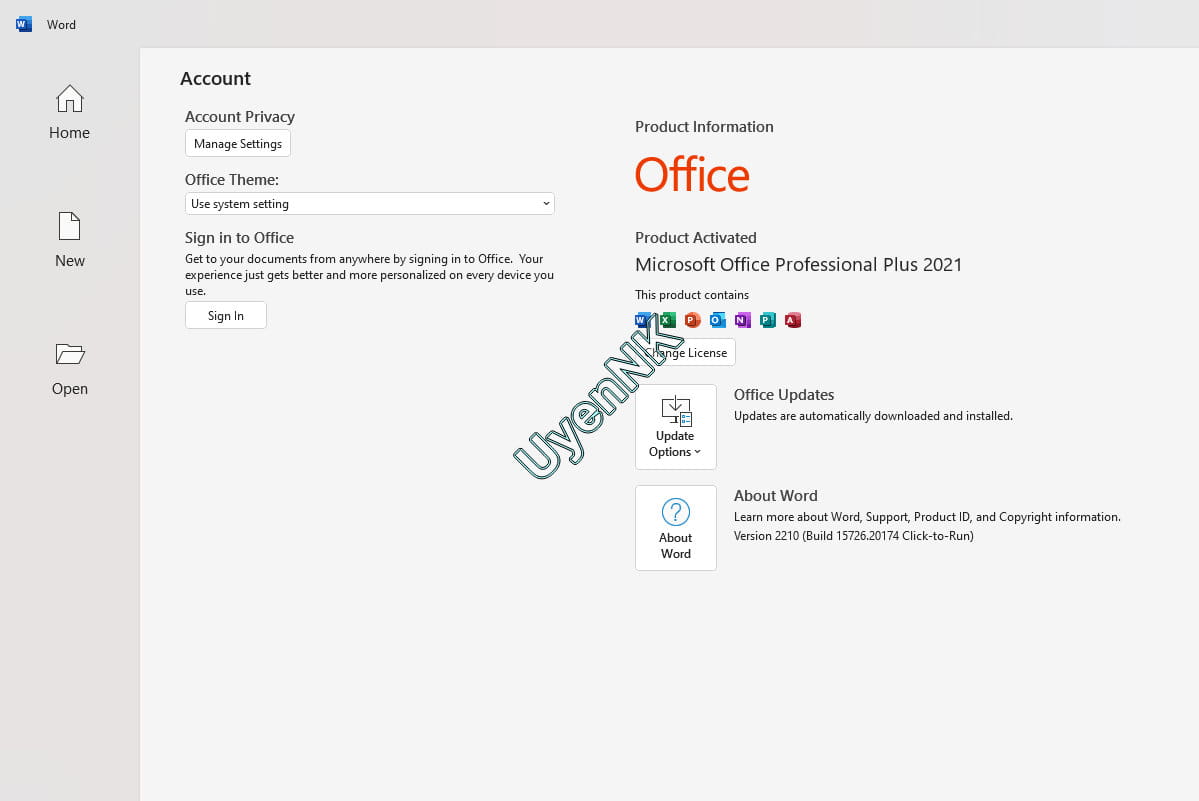The image size is (1199, 801).
Task: Click the 'About Word' heading text
Action: point(775,495)
